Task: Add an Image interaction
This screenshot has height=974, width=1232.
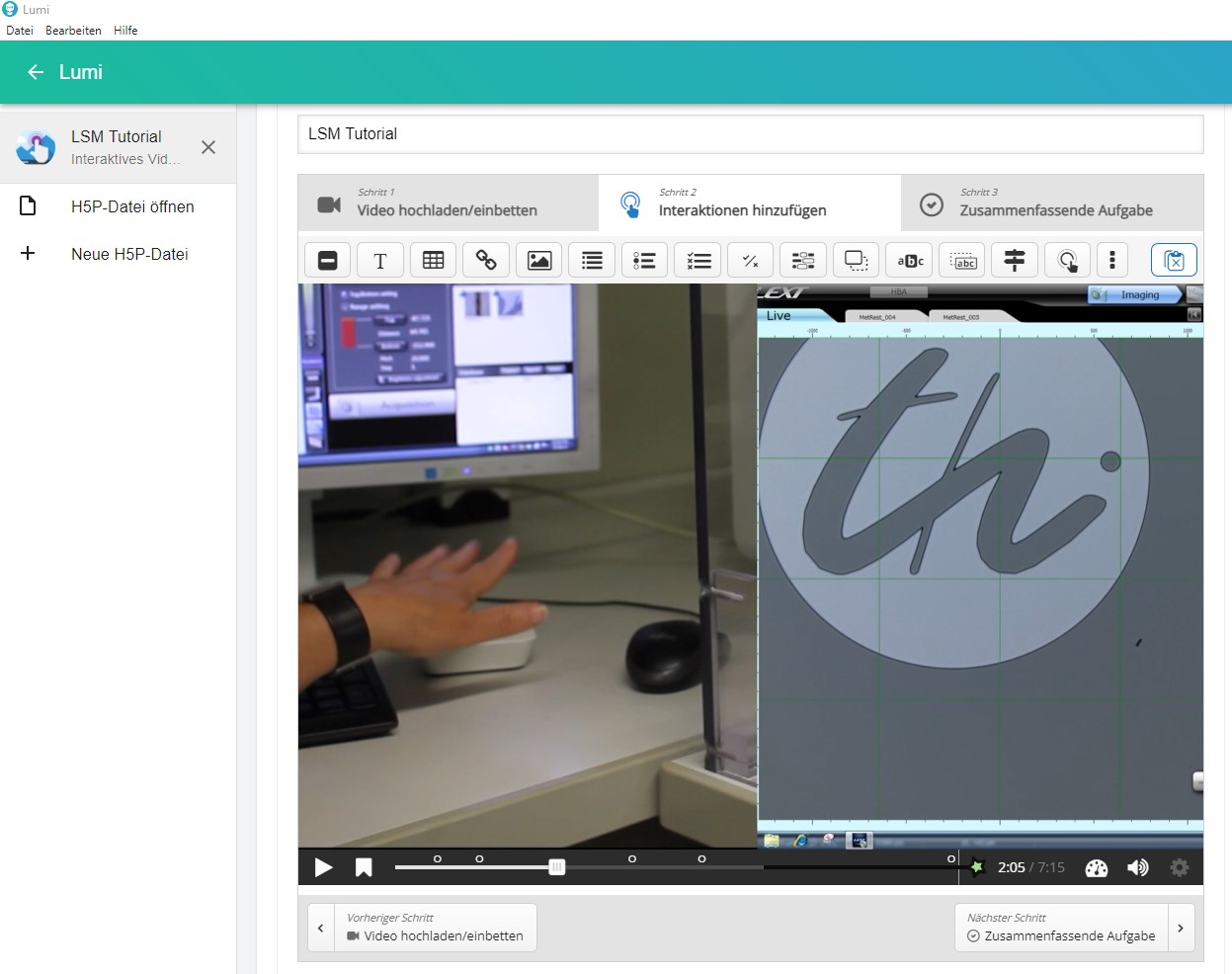Action: pos(538,260)
